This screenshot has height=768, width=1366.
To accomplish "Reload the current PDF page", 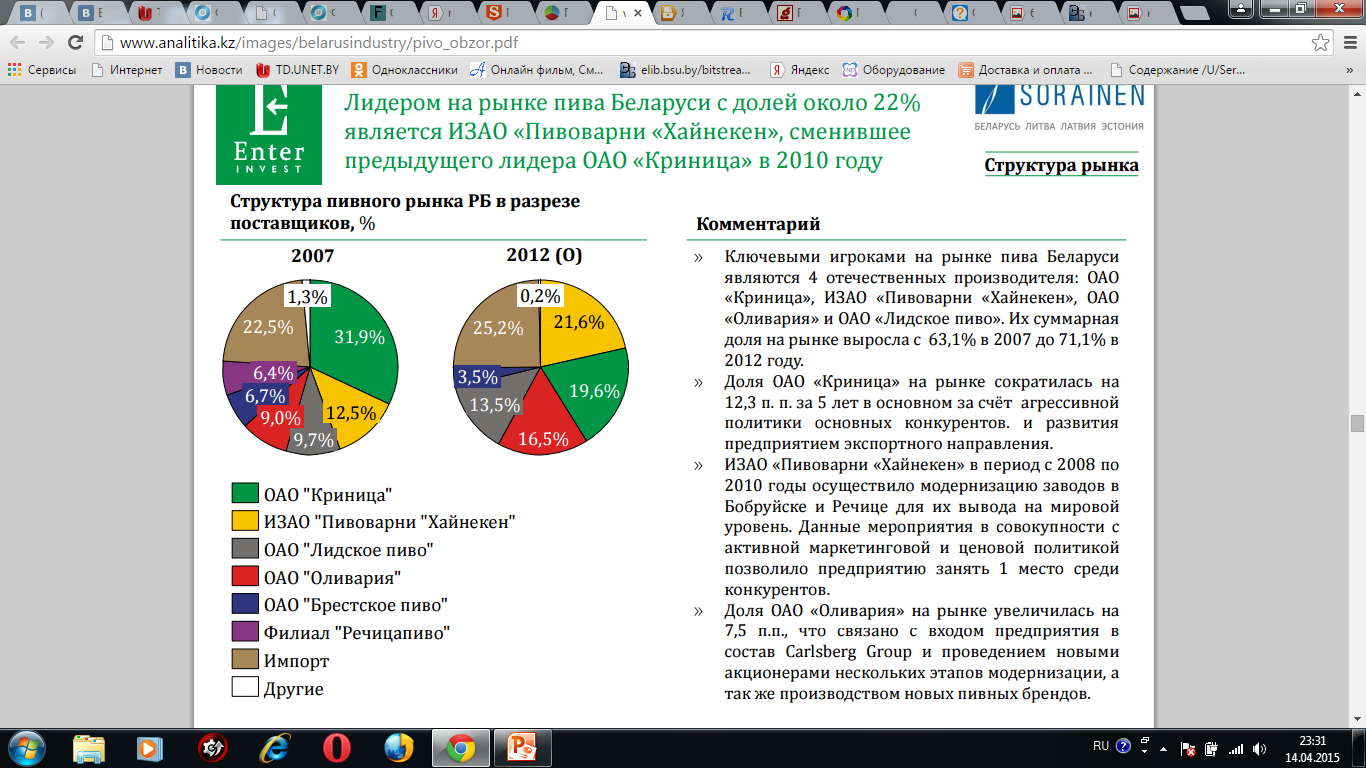I will 75,43.
